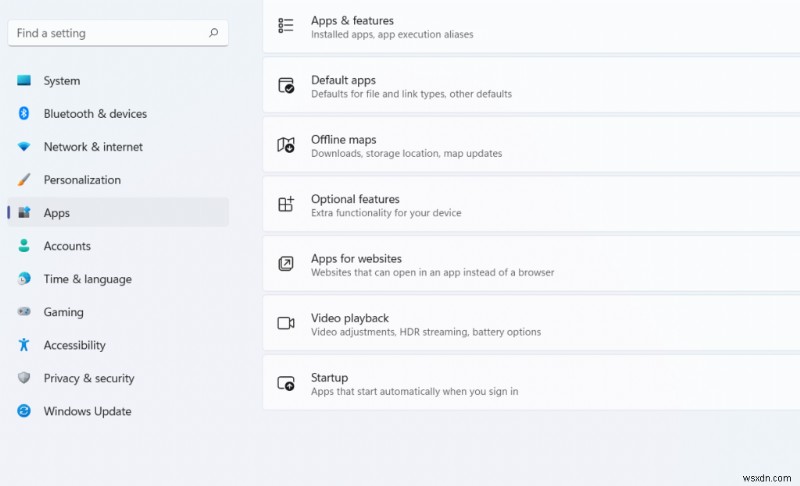Viewport: 800px width, 486px height.
Task: Open the Accounts section
Action: pos(67,246)
